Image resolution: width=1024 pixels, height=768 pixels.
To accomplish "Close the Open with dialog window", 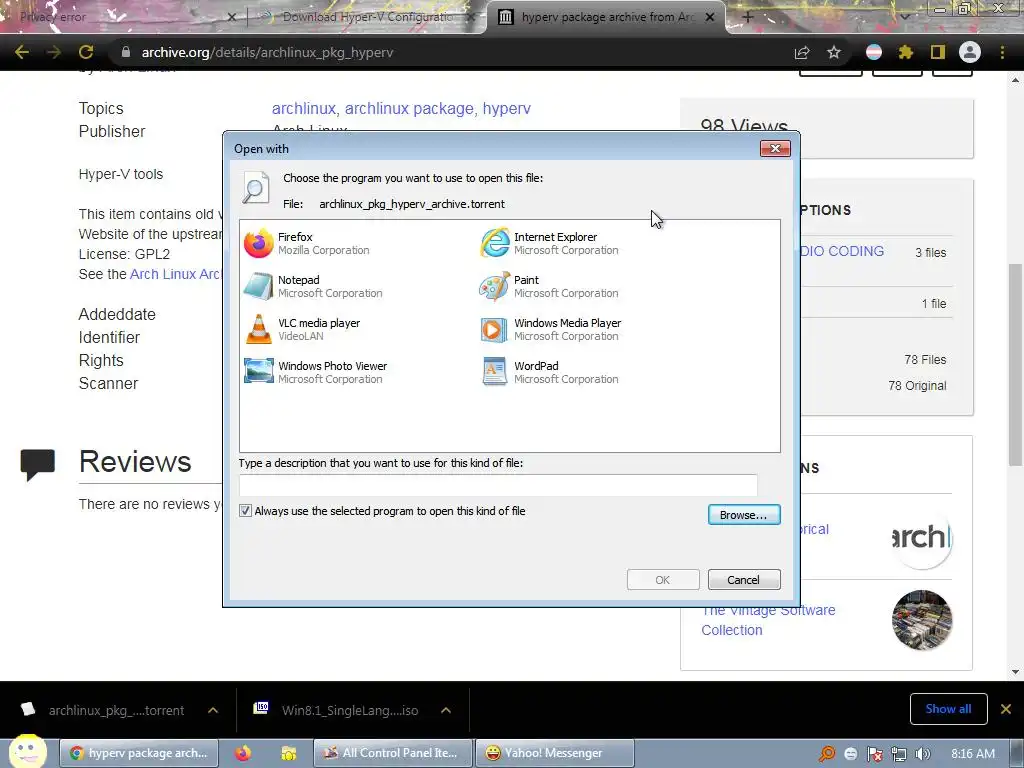I will pos(775,148).
